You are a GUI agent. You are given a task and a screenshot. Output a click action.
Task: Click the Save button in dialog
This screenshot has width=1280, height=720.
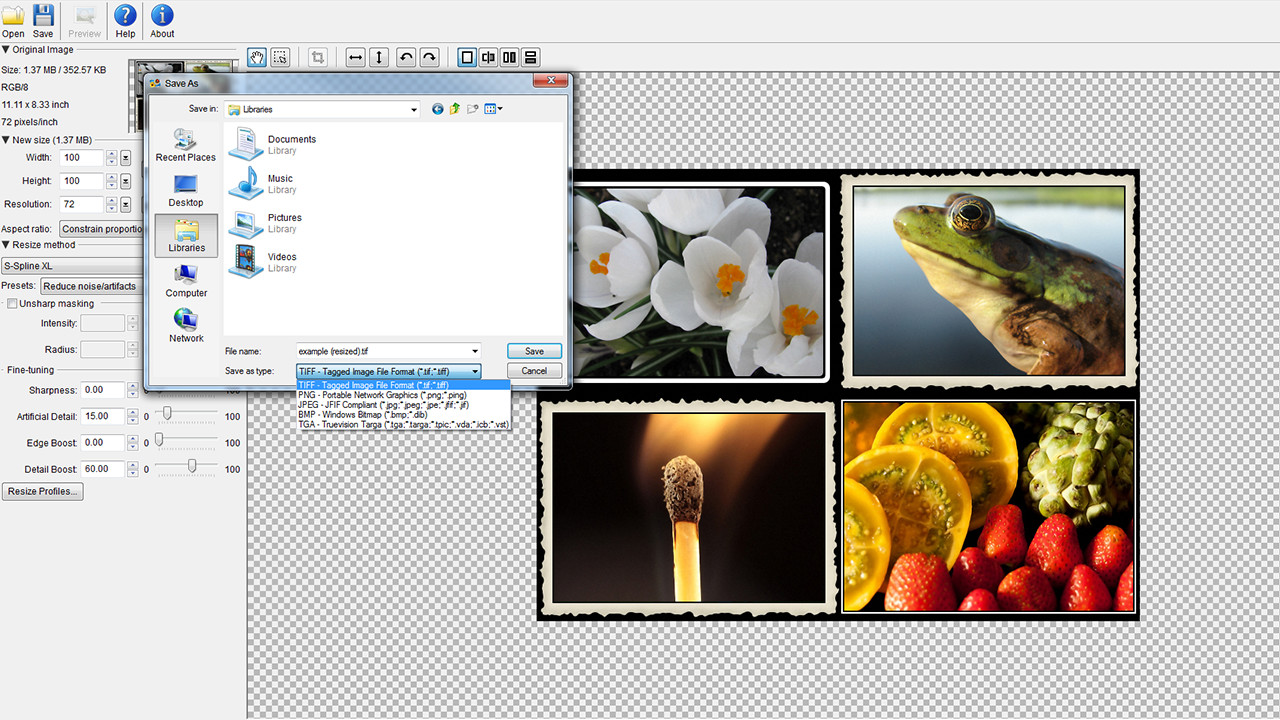tap(534, 351)
